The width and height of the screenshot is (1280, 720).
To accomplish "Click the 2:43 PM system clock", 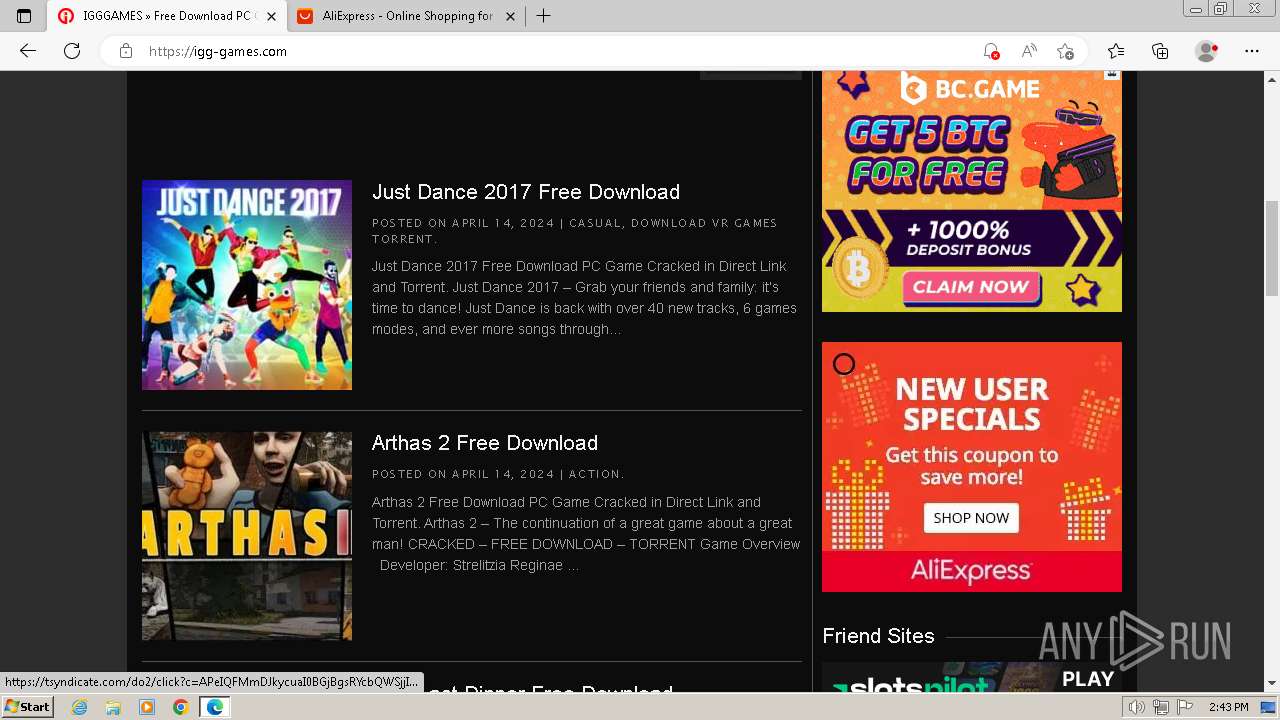I will click(1228, 707).
